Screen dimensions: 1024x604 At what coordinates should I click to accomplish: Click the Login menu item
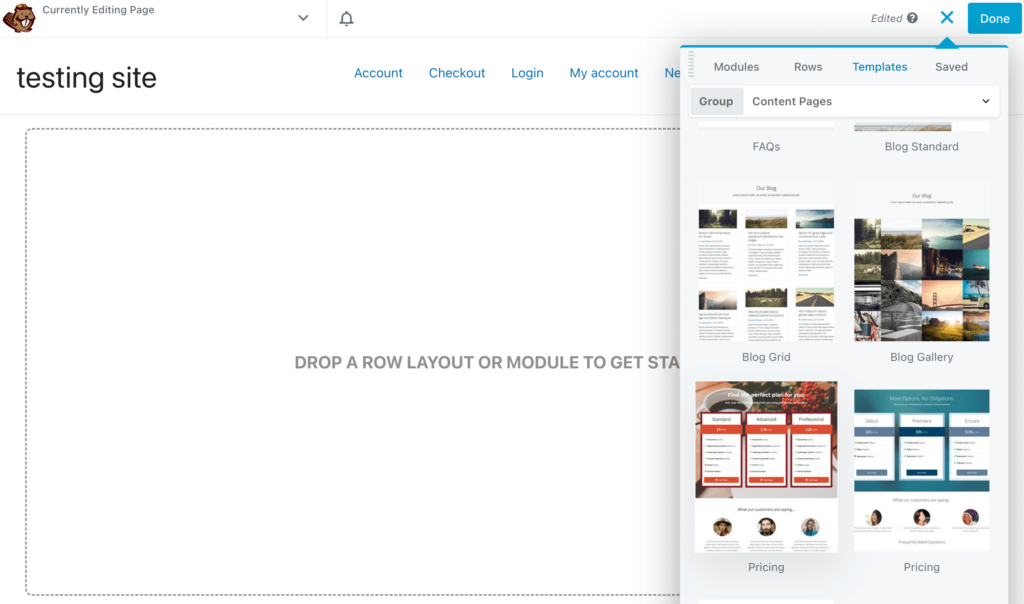tap(527, 72)
